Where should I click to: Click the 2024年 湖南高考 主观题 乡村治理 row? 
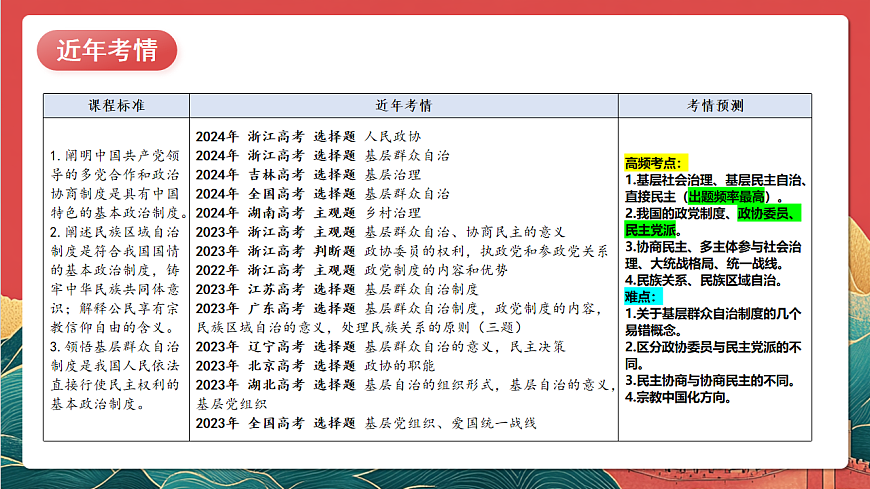[x=308, y=213]
